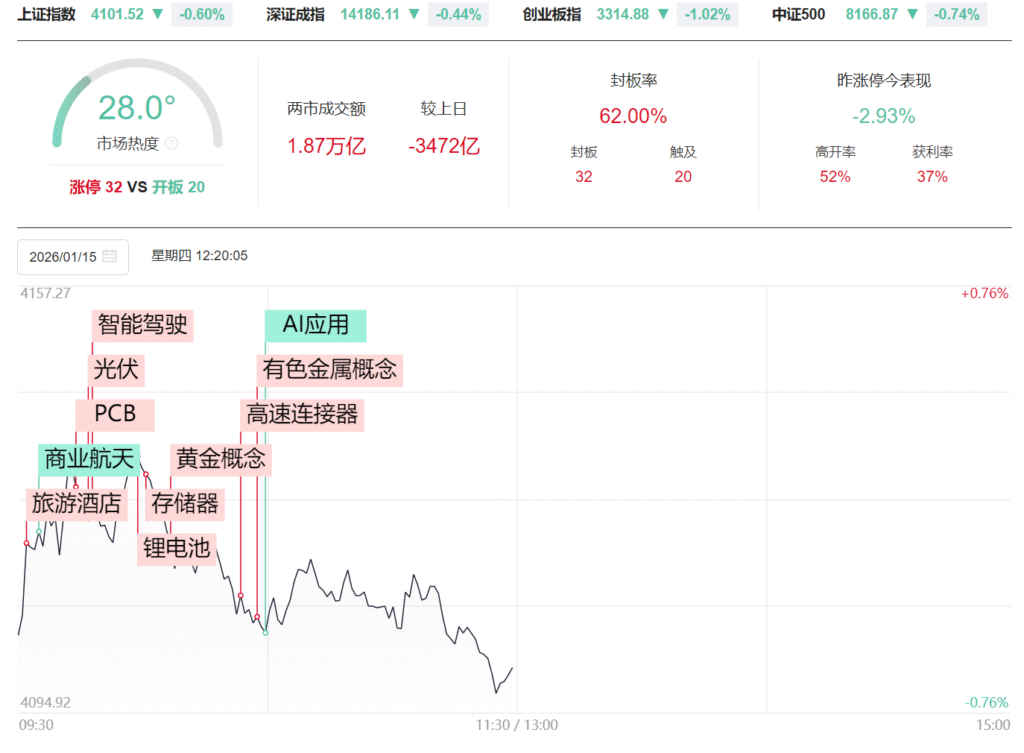Image resolution: width=1024 pixels, height=753 pixels.
Task: Select the 锂电池 sector tag
Action: (177, 547)
